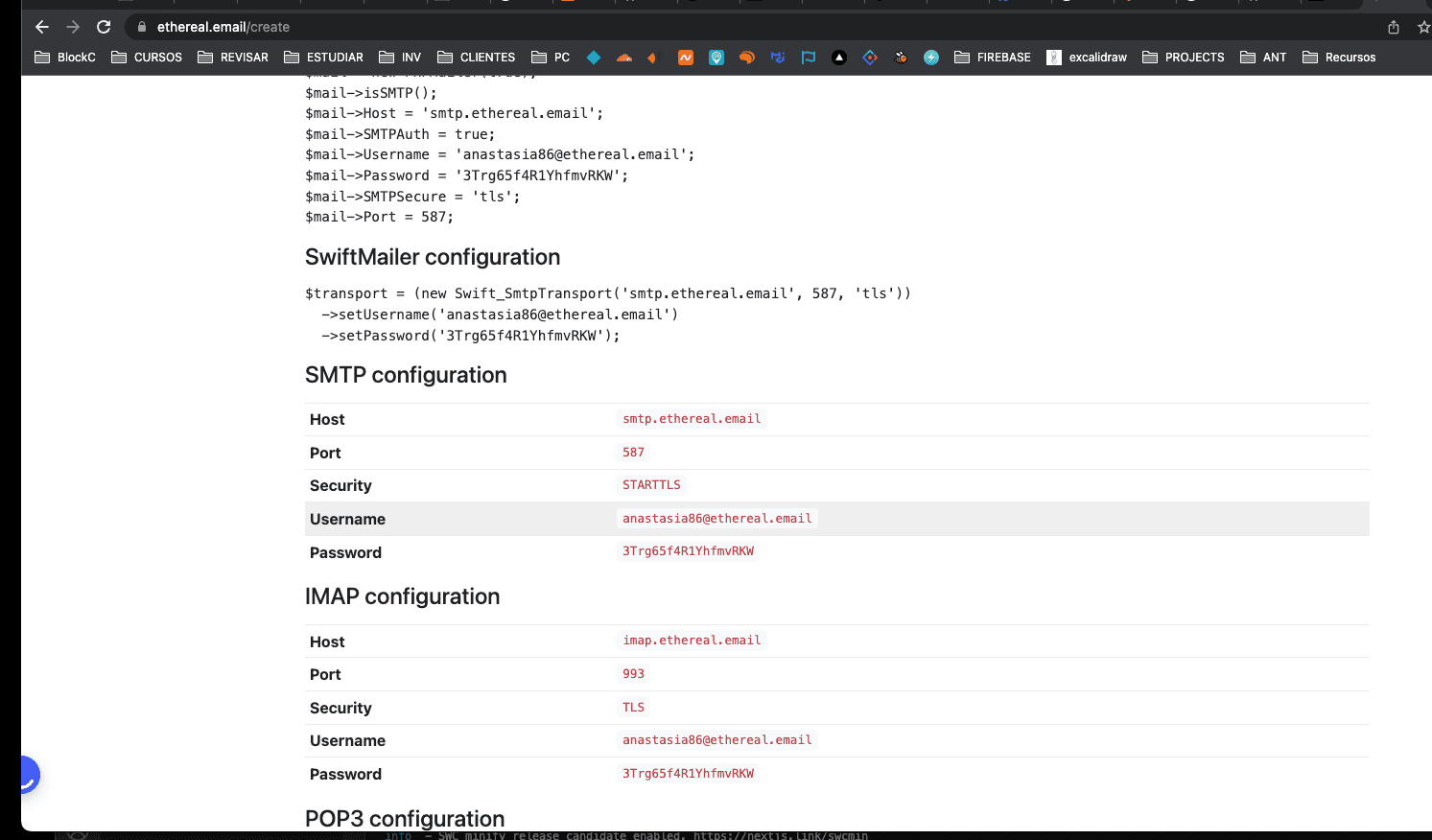The width and height of the screenshot is (1432, 840).
Task: Open the BlockC bookmarks folder
Action: (x=65, y=58)
